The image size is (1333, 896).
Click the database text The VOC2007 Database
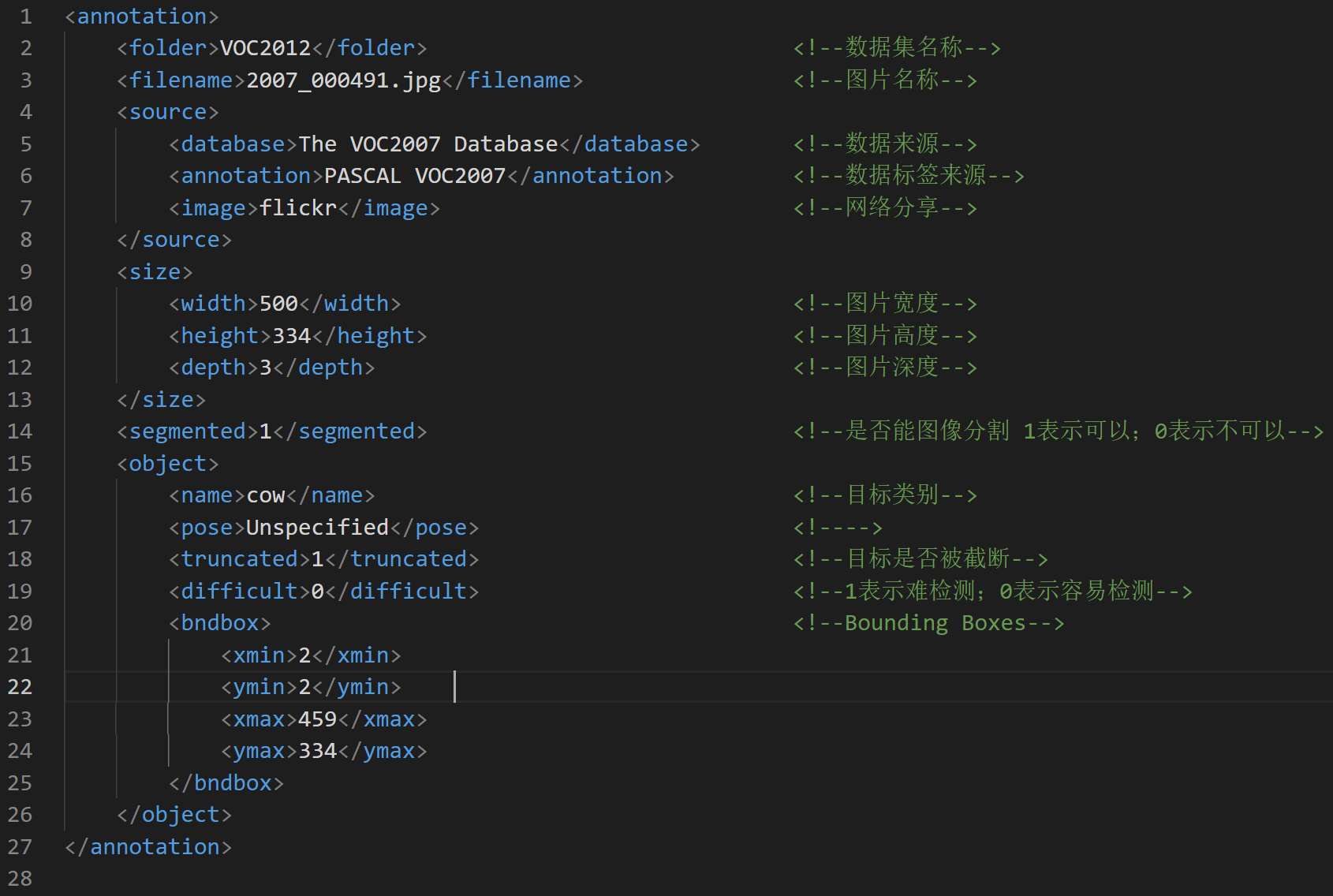426,144
